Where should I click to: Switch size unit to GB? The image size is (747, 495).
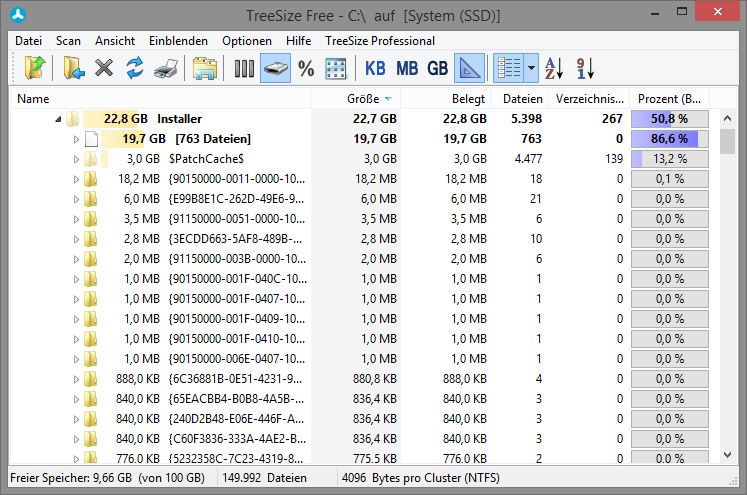coord(437,69)
